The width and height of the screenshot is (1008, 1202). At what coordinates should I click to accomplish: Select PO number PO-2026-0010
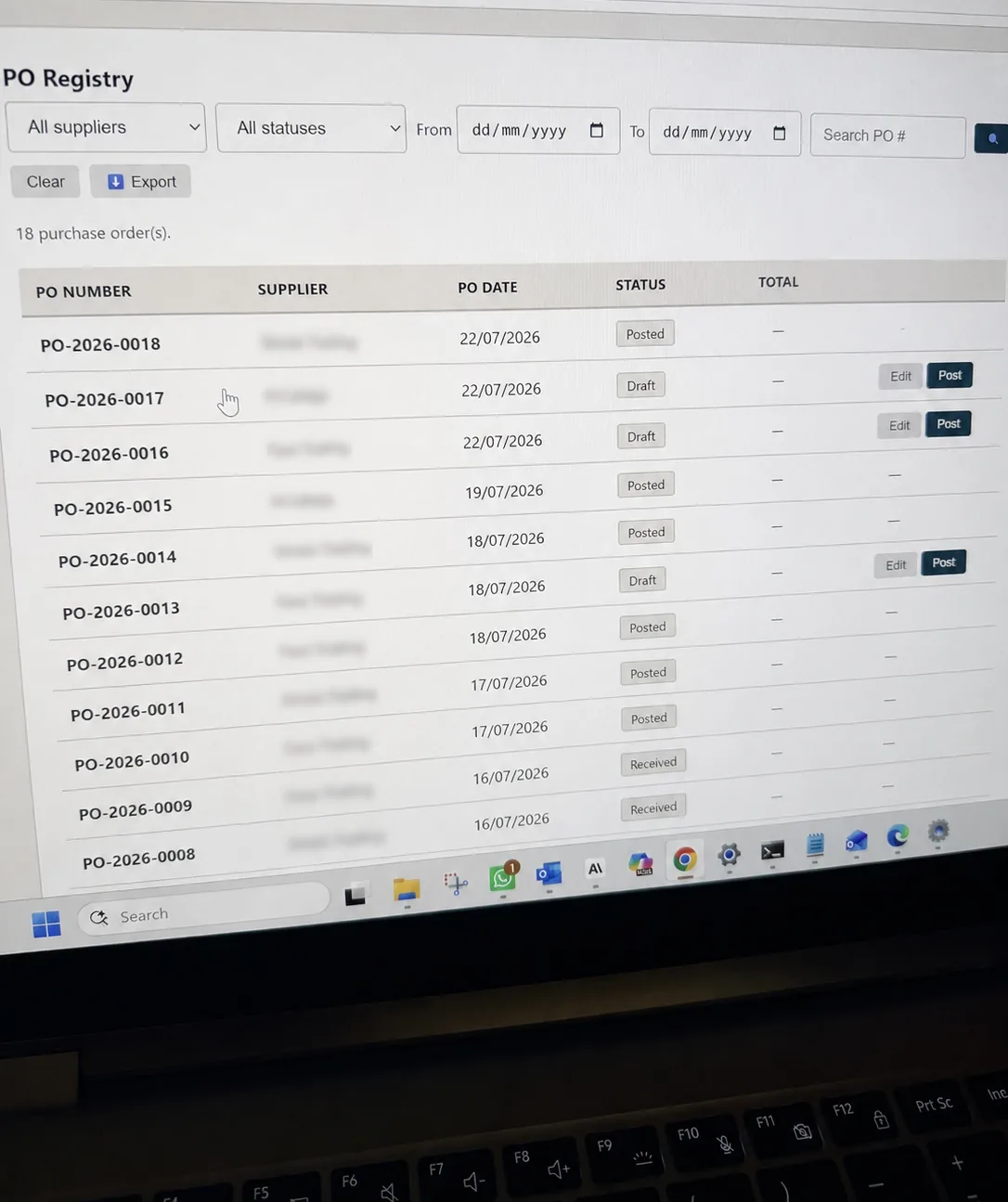tap(132, 761)
